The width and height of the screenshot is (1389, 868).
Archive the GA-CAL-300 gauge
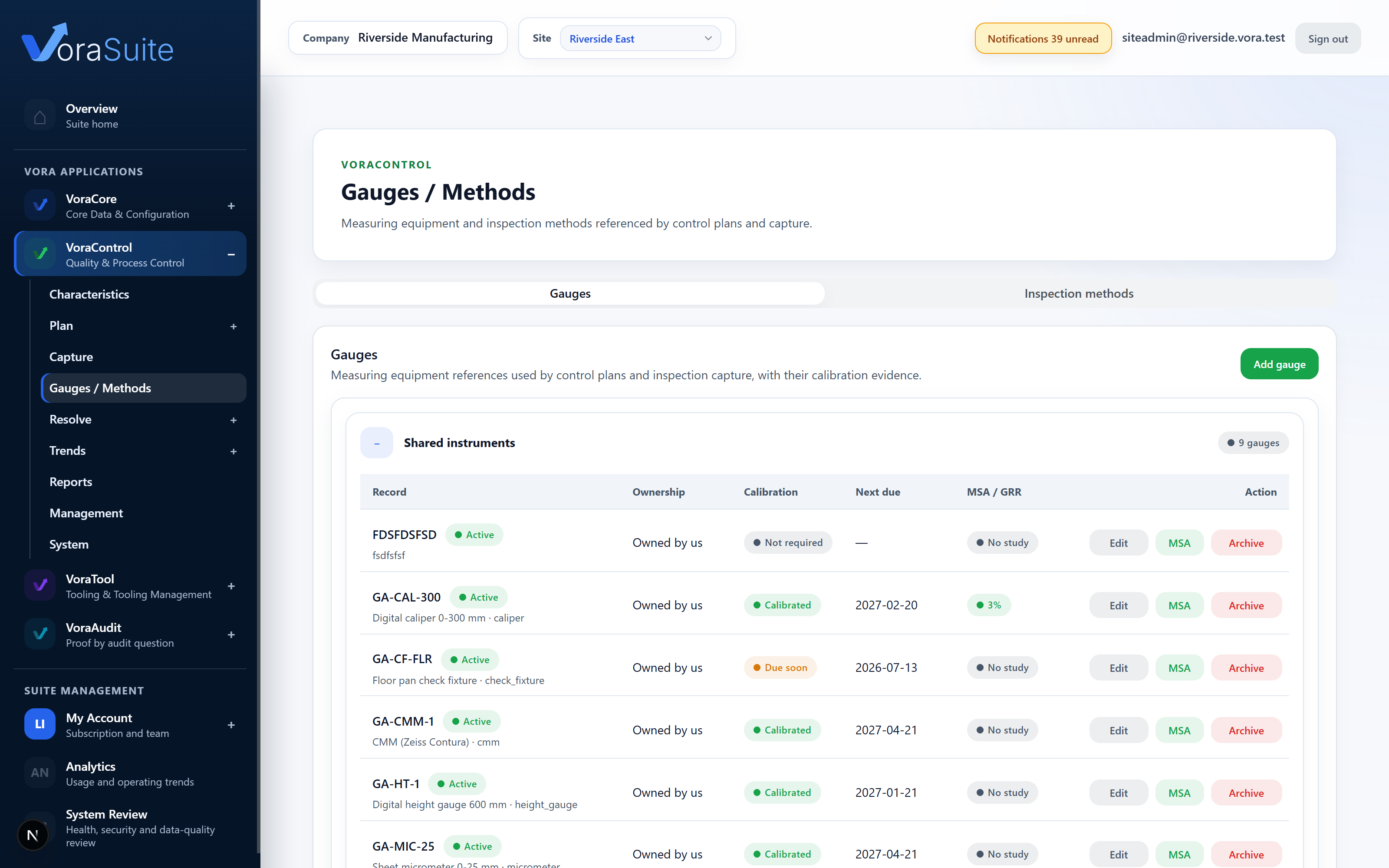click(x=1246, y=605)
